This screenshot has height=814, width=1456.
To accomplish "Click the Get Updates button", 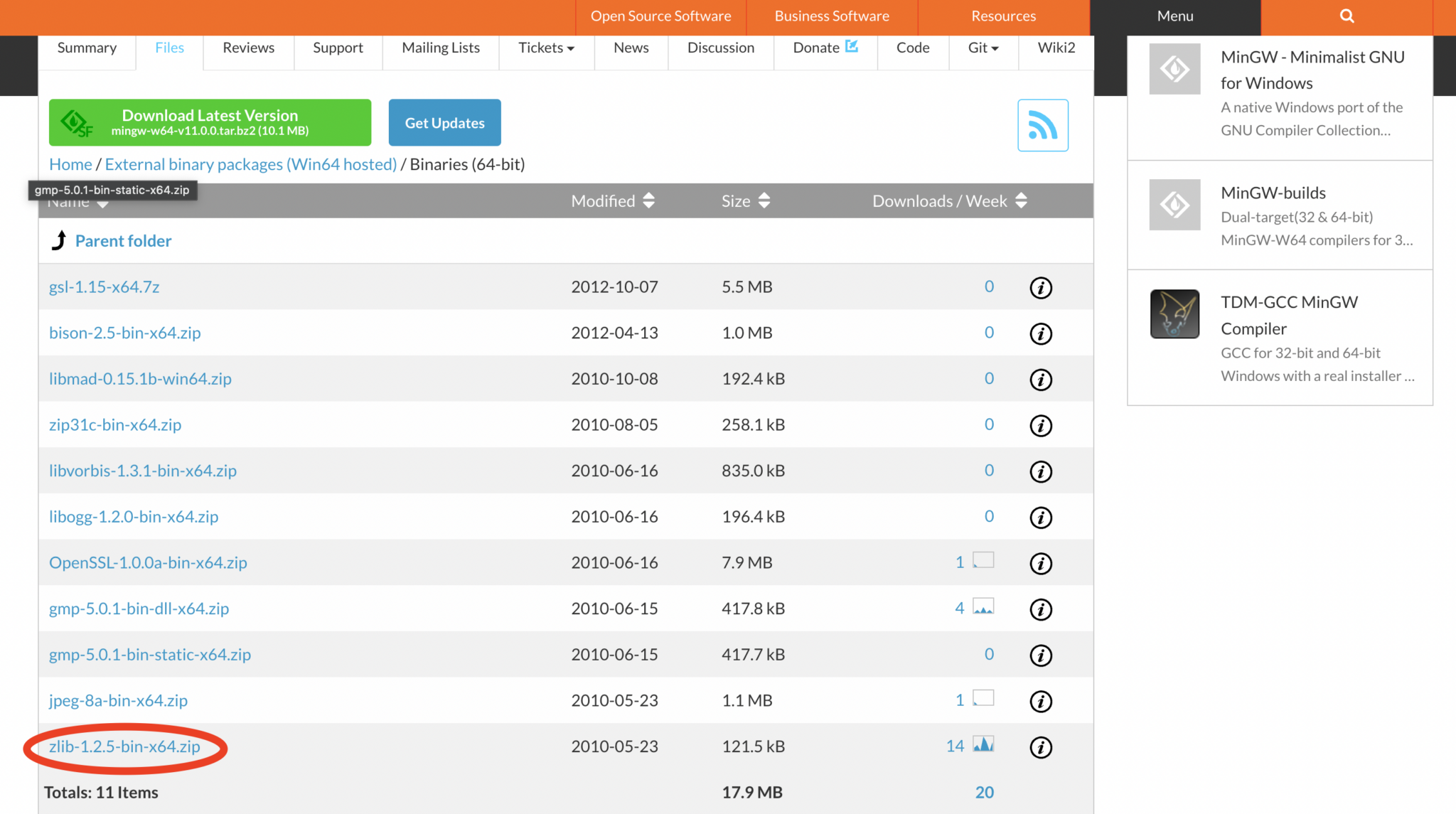I will point(445,122).
